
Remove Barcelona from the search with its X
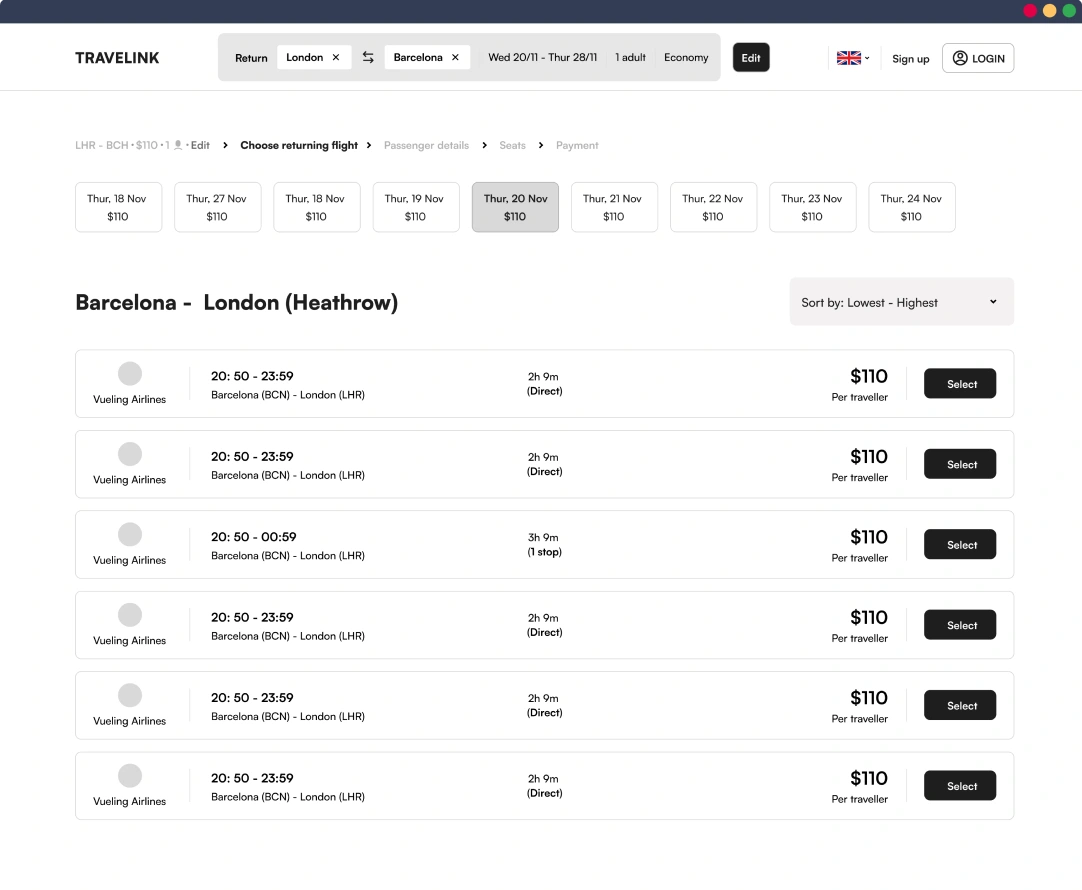455,57
